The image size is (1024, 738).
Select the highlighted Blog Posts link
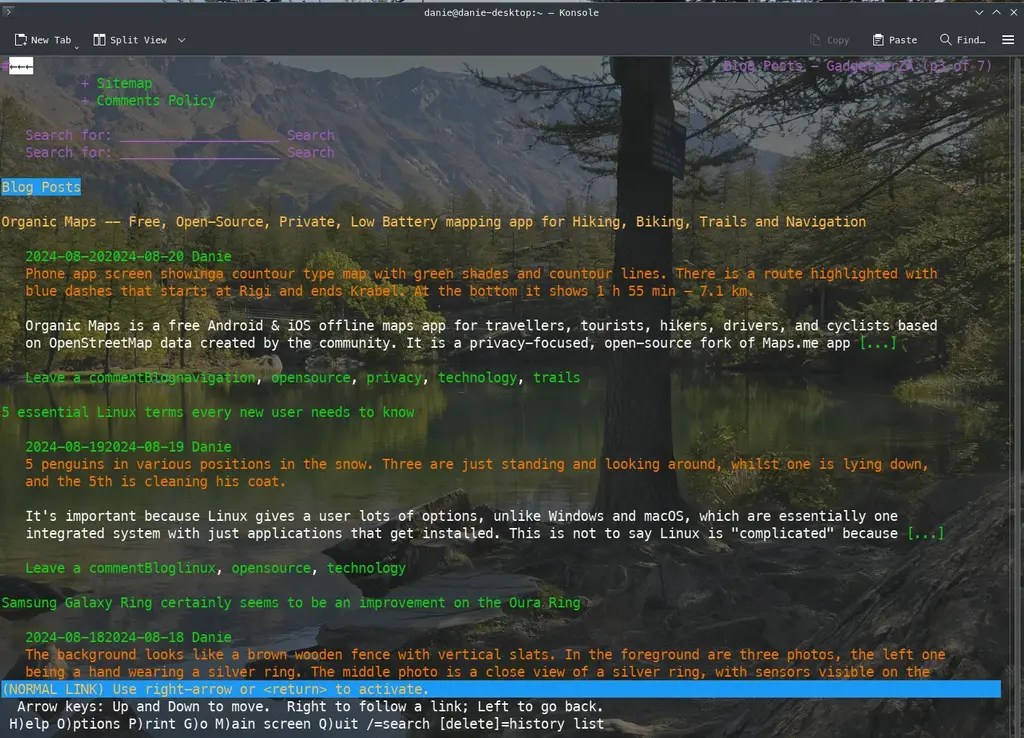click(x=41, y=187)
